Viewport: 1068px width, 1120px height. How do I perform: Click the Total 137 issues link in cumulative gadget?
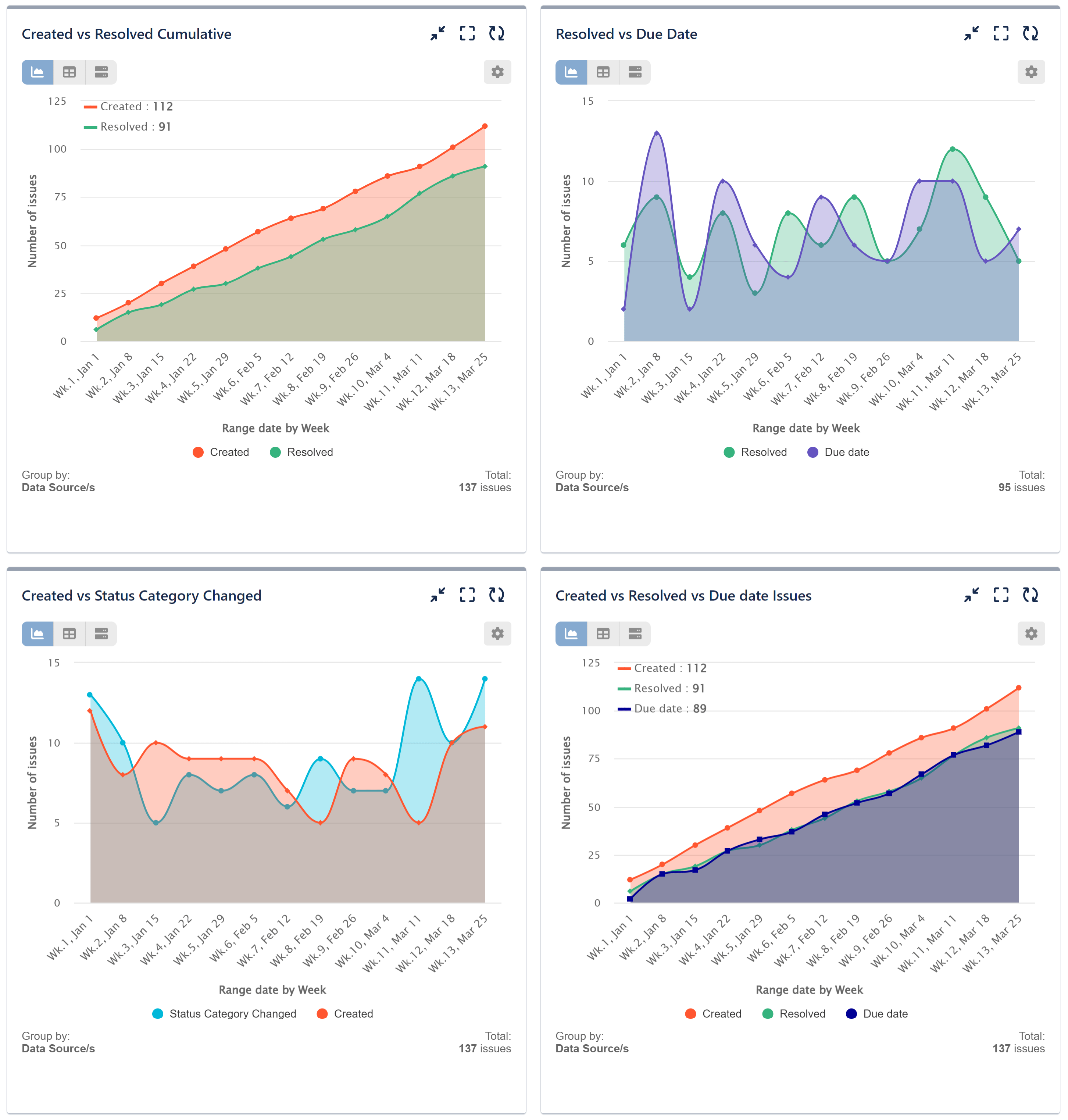point(485,488)
